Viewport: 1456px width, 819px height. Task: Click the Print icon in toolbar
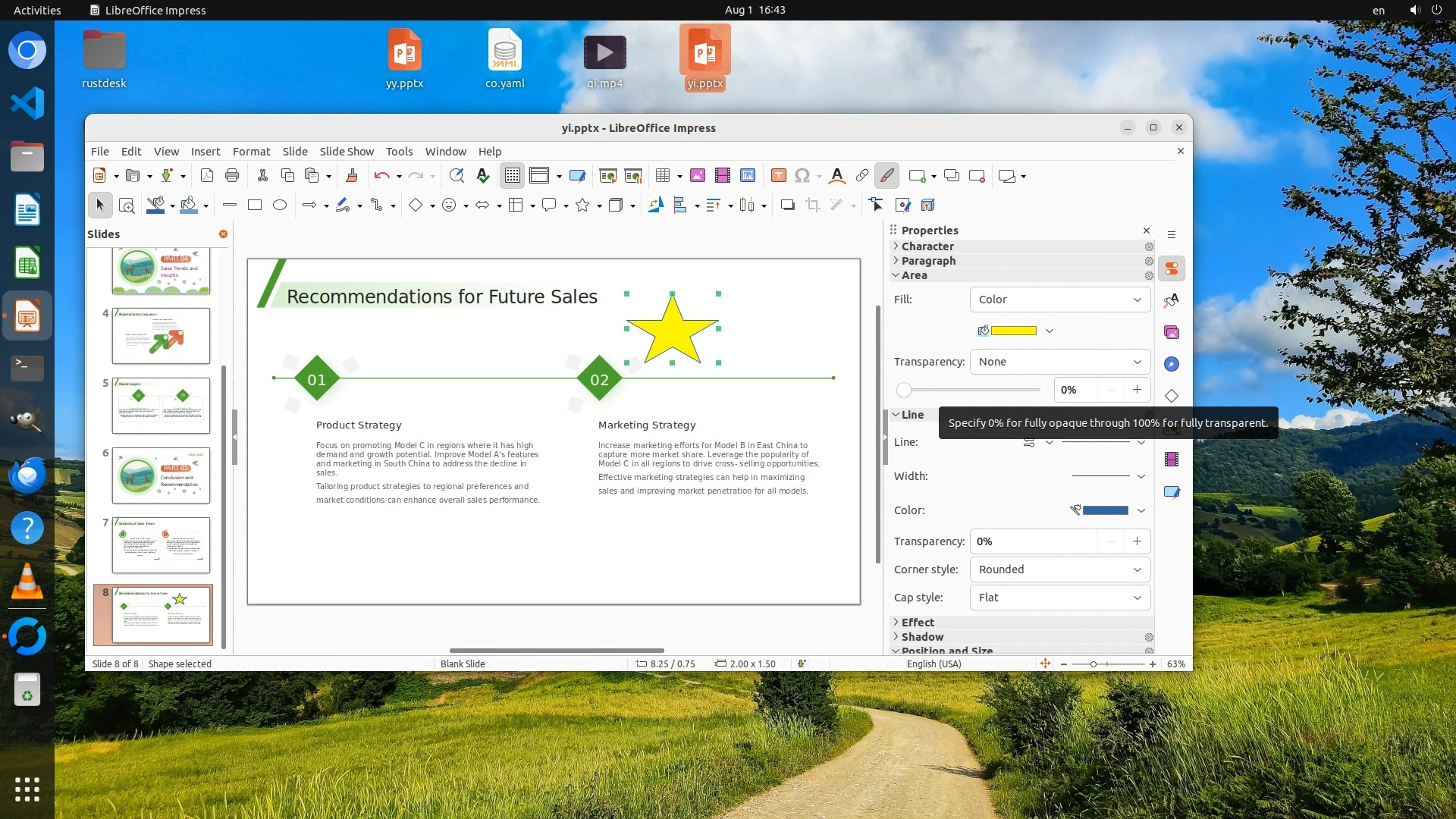pos(232,176)
